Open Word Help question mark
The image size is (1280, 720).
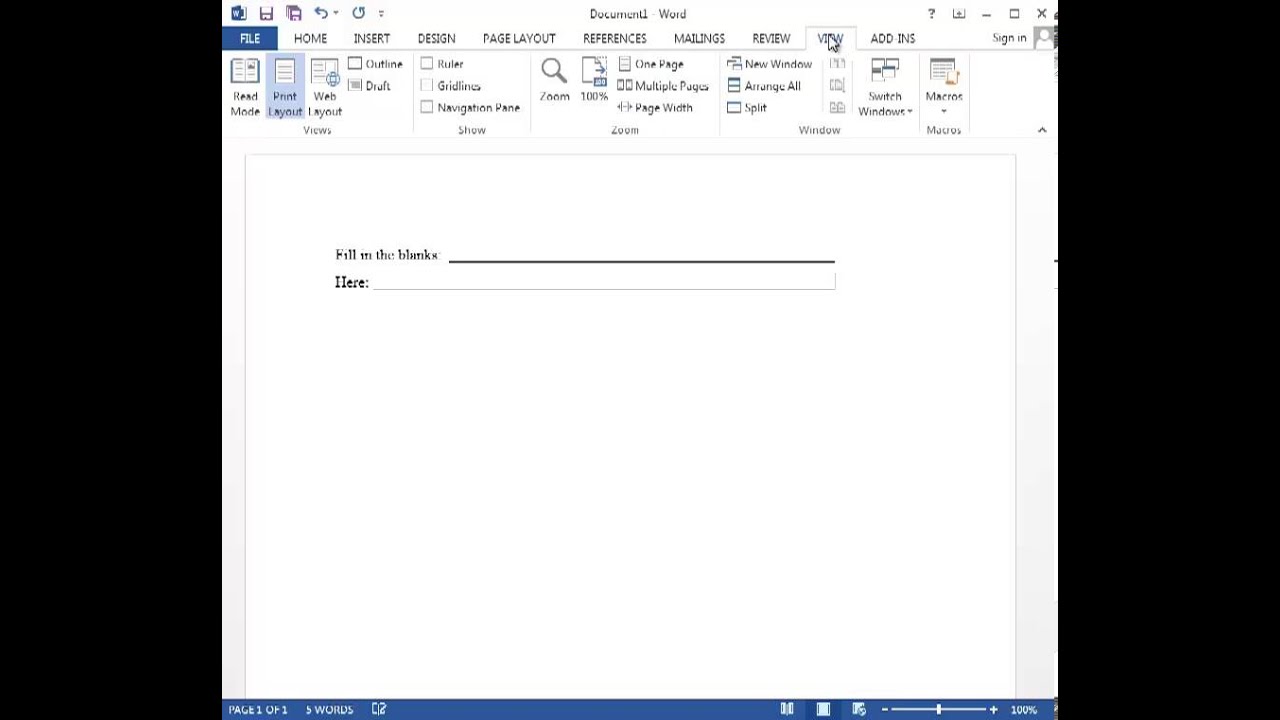click(931, 14)
